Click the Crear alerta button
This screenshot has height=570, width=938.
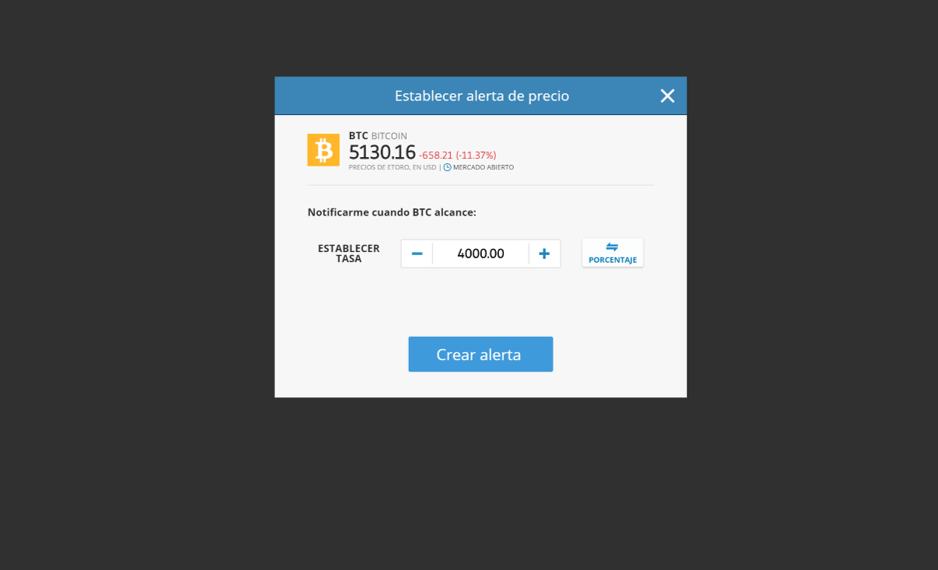pyautogui.click(x=480, y=354)
